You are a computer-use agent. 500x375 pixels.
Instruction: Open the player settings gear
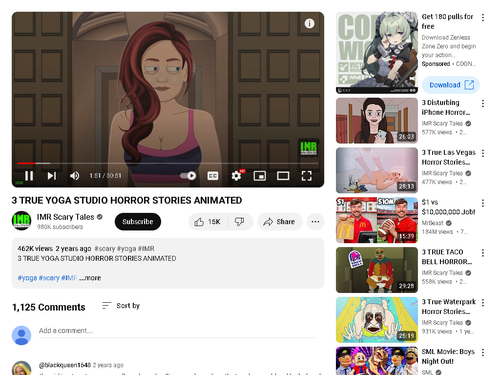pyautogui.click(x=237, y=176)
